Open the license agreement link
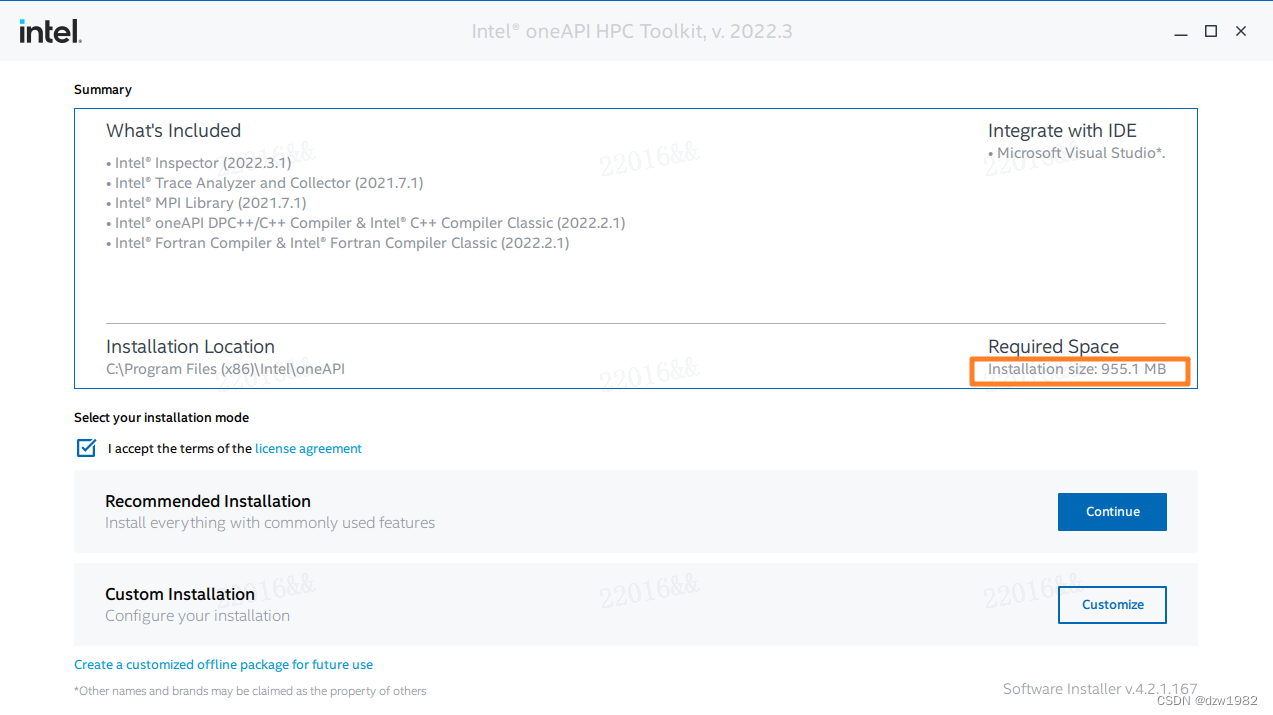The image size is (1273, 715). tap(308, 449)
